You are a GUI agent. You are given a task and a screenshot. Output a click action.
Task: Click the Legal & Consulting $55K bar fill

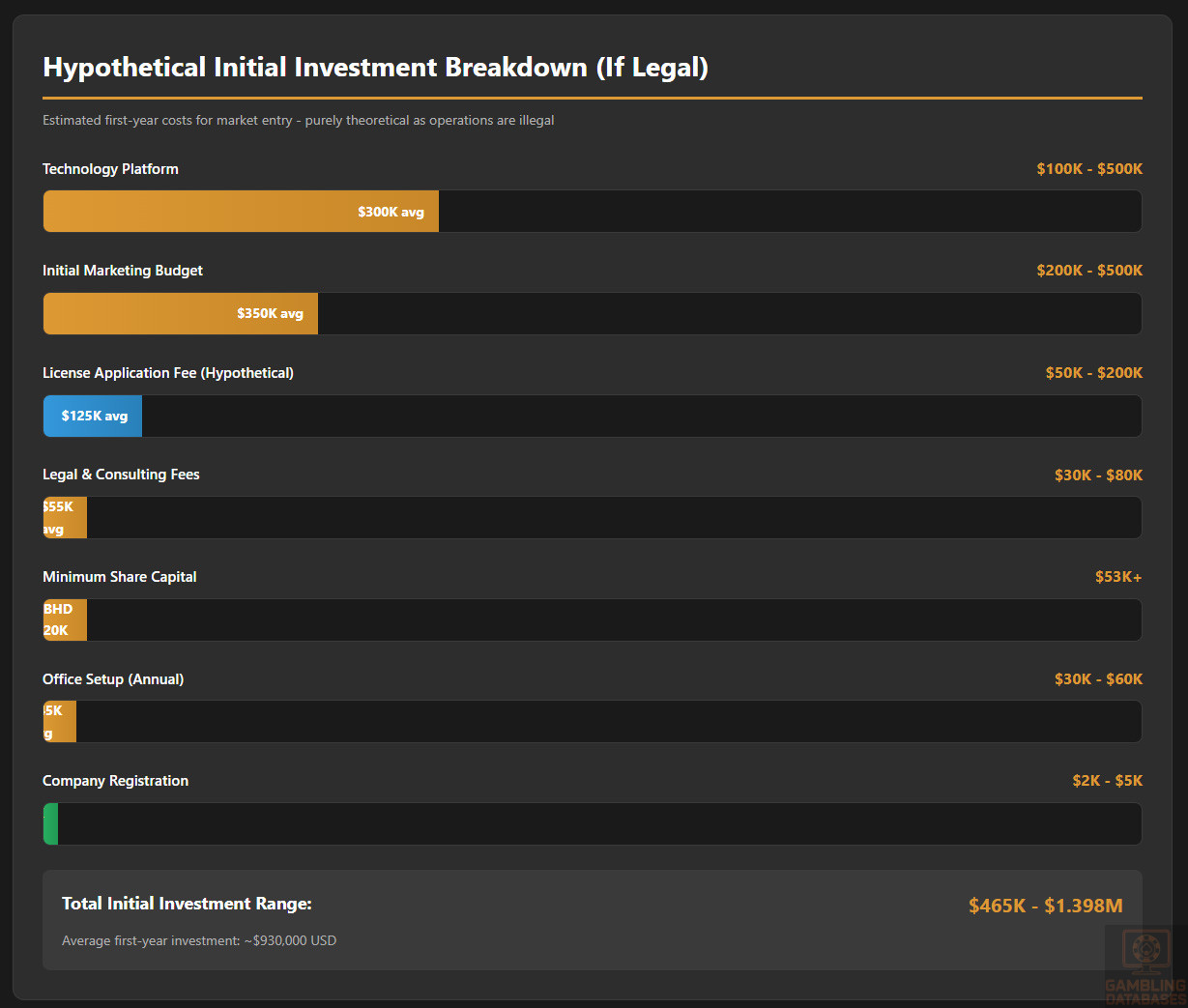[65, 518]
